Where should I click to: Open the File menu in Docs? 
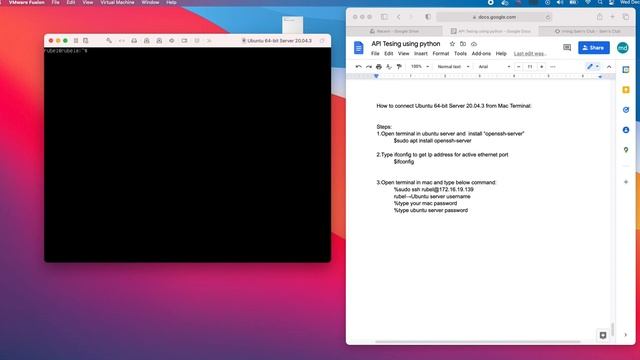point(375,53)
